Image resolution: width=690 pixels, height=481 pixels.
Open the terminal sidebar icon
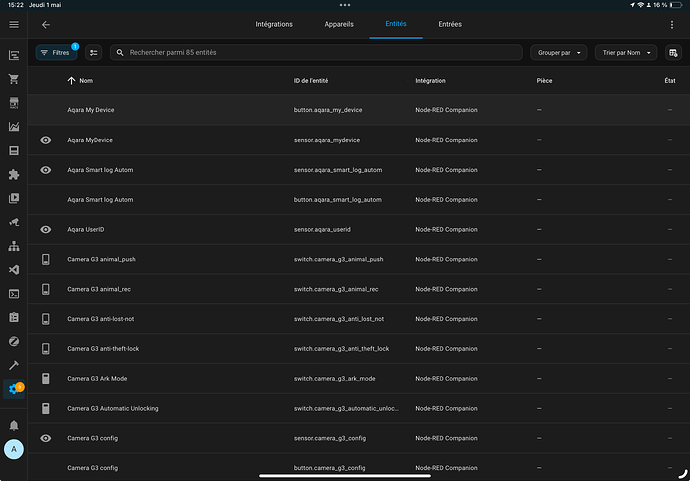click(14, 294)
